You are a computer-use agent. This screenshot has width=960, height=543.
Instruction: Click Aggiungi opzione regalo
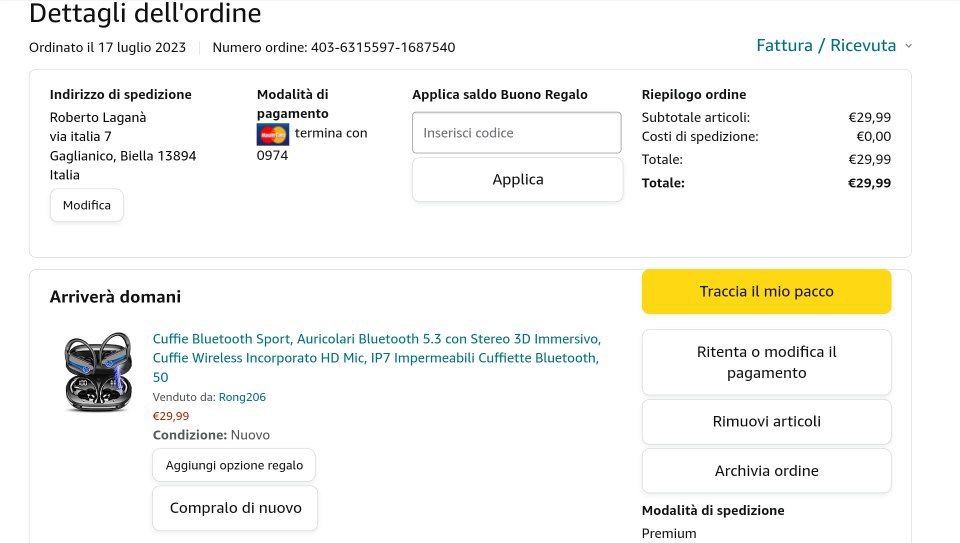tap(234, 465)
